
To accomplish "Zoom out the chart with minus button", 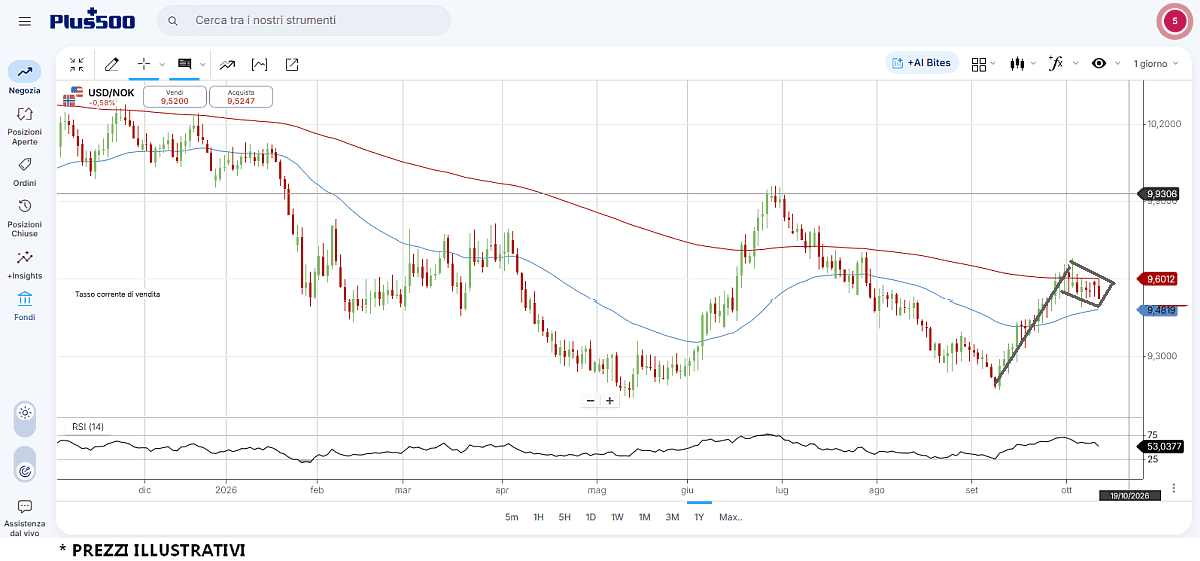I will point(590,400).
